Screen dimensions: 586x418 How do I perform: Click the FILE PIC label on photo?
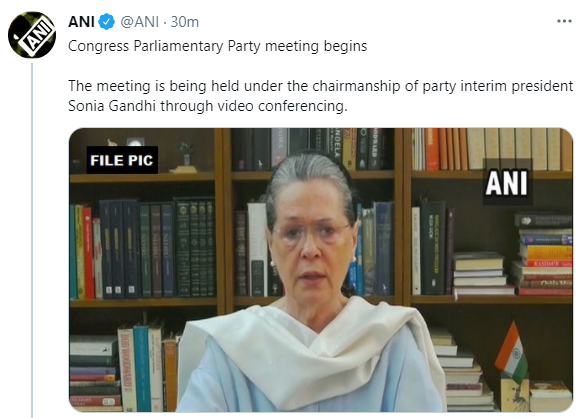[122, 160]
